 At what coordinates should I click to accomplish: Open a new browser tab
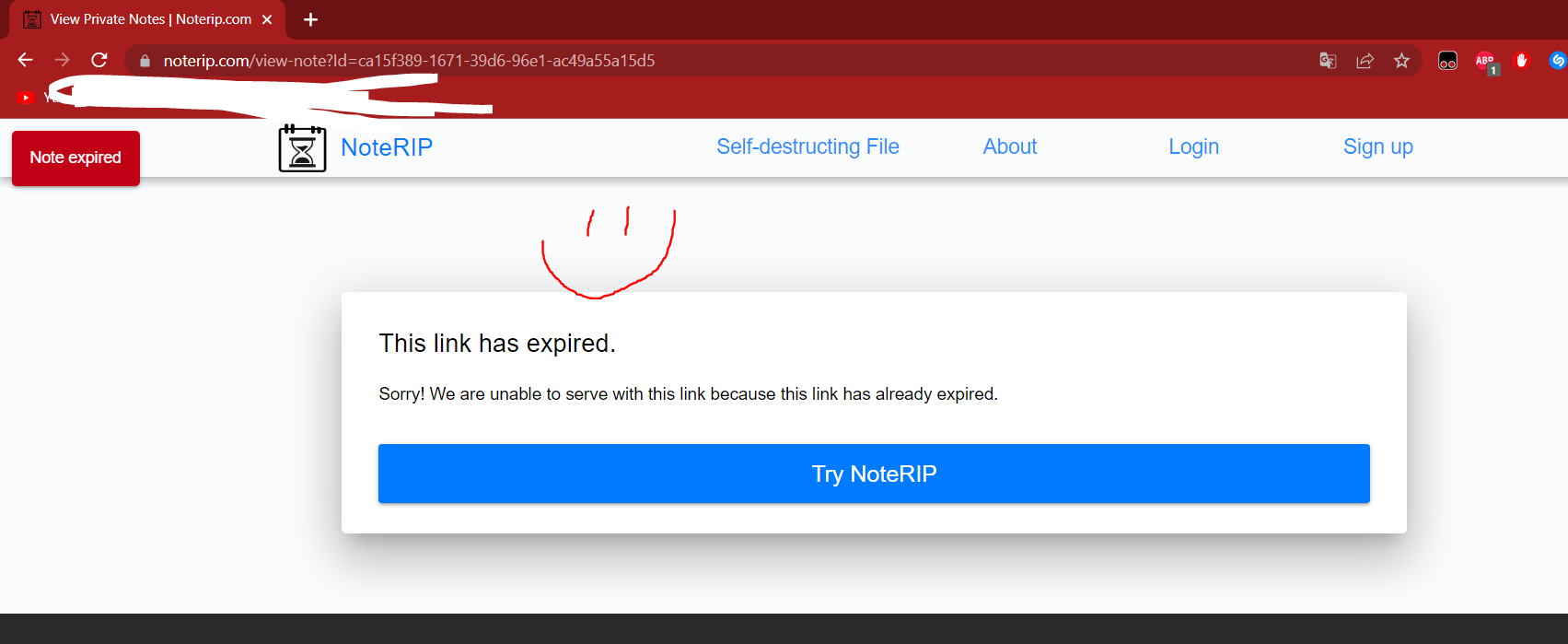(310, 19)
